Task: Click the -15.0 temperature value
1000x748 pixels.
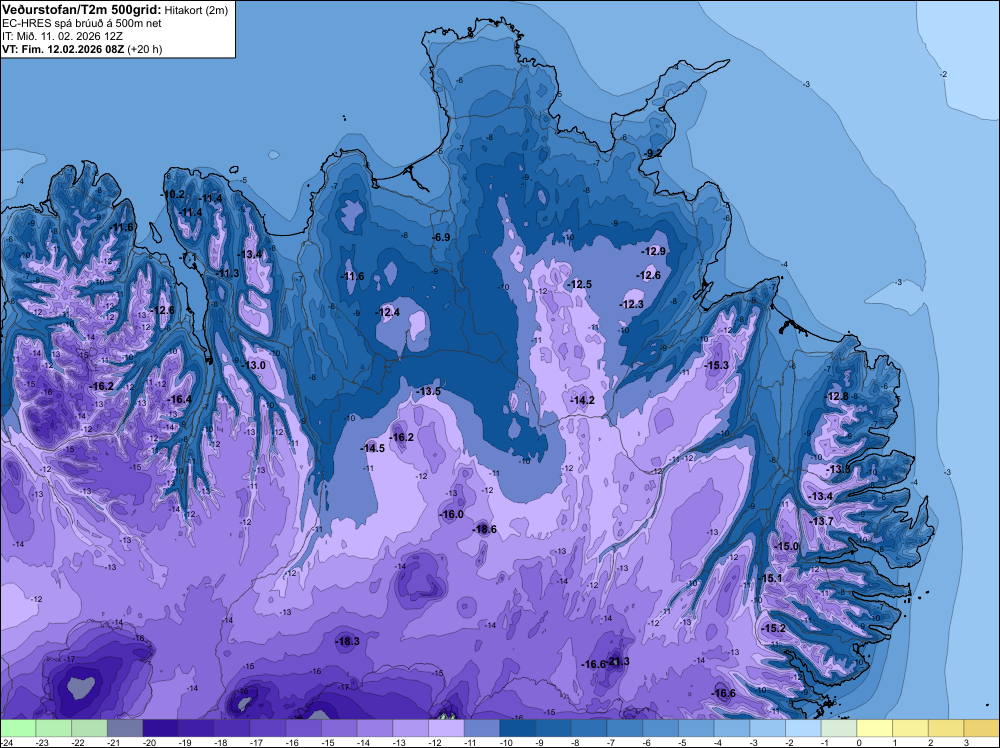Action: click(786, 546)
